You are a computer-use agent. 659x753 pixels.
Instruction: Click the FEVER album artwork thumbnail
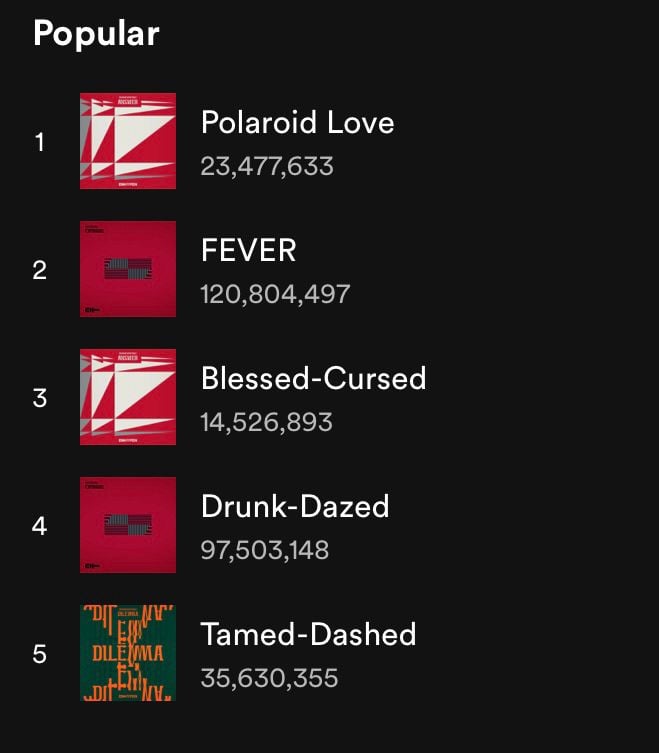pos(128,269)
